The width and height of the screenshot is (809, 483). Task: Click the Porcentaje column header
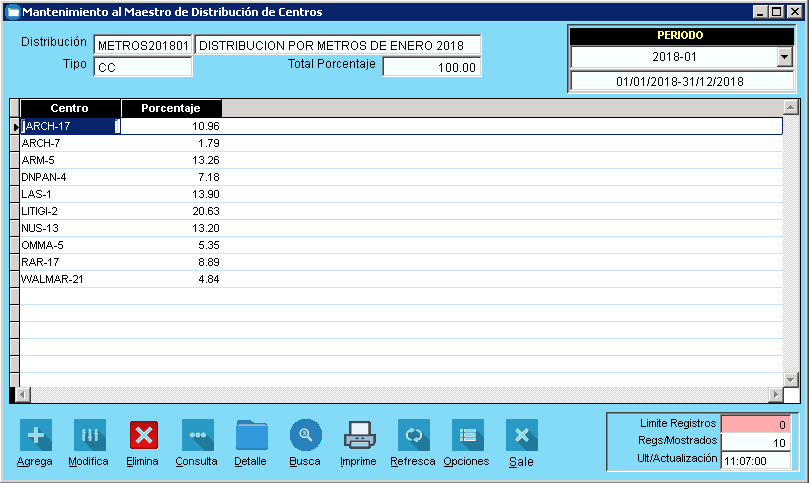pos(171,108)
